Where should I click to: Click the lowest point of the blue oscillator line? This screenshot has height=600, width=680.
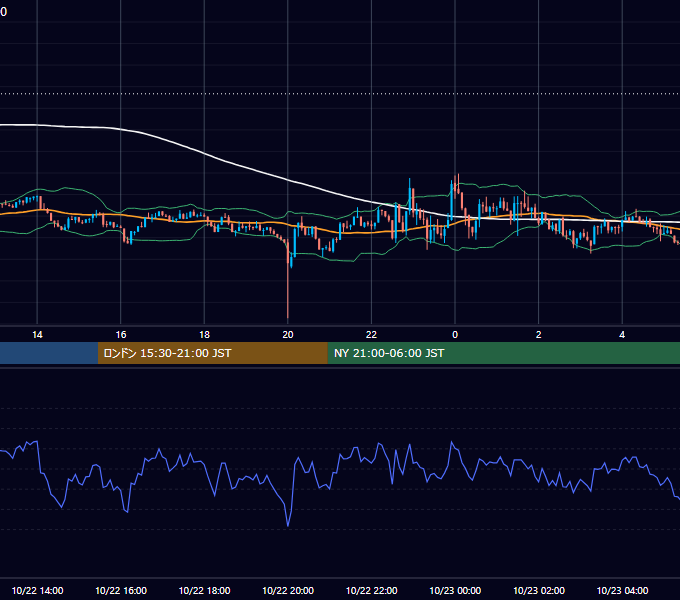coord(288,525)
